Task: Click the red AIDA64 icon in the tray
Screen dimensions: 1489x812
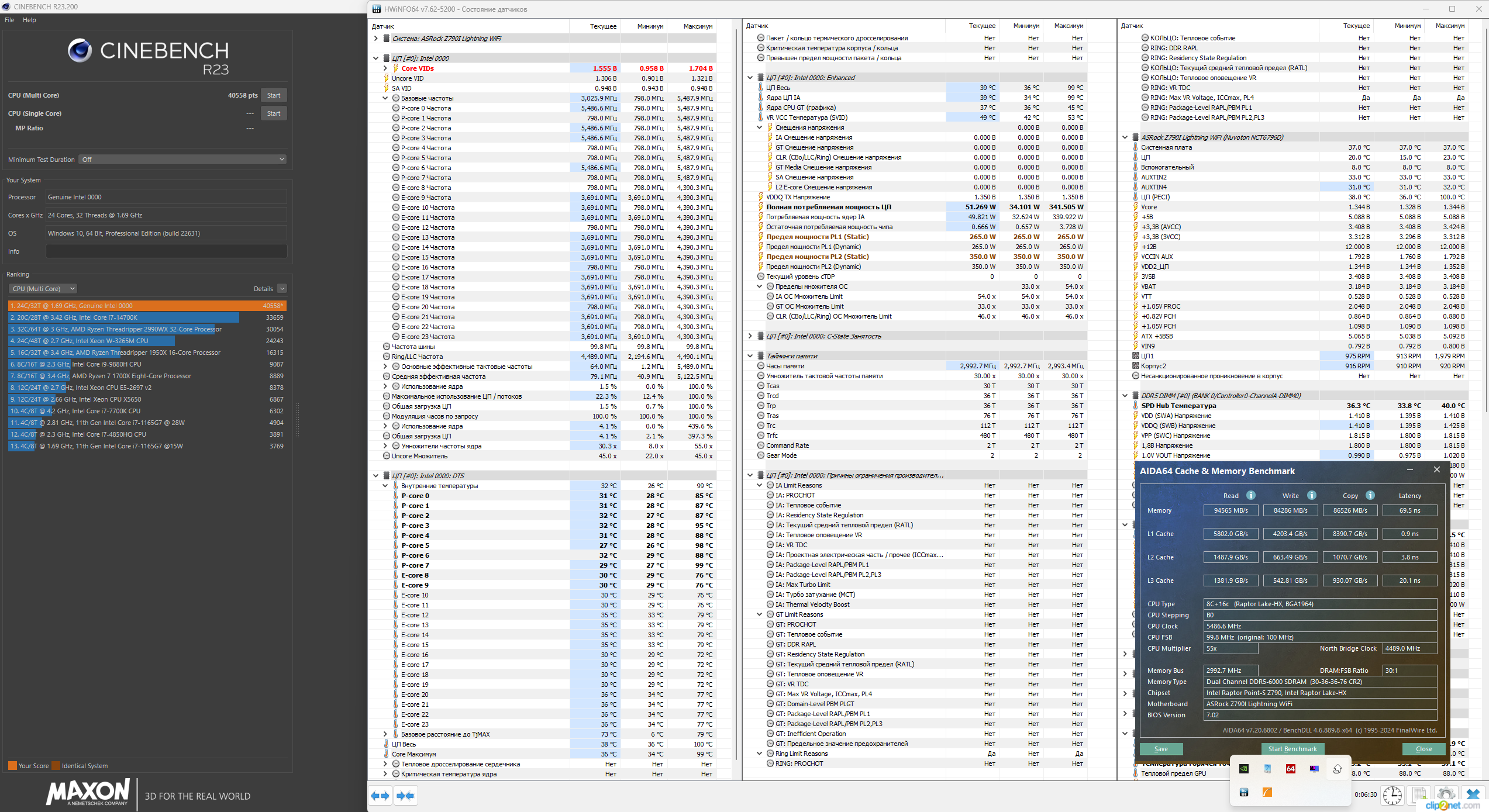Action: (x=1291, y=769)
